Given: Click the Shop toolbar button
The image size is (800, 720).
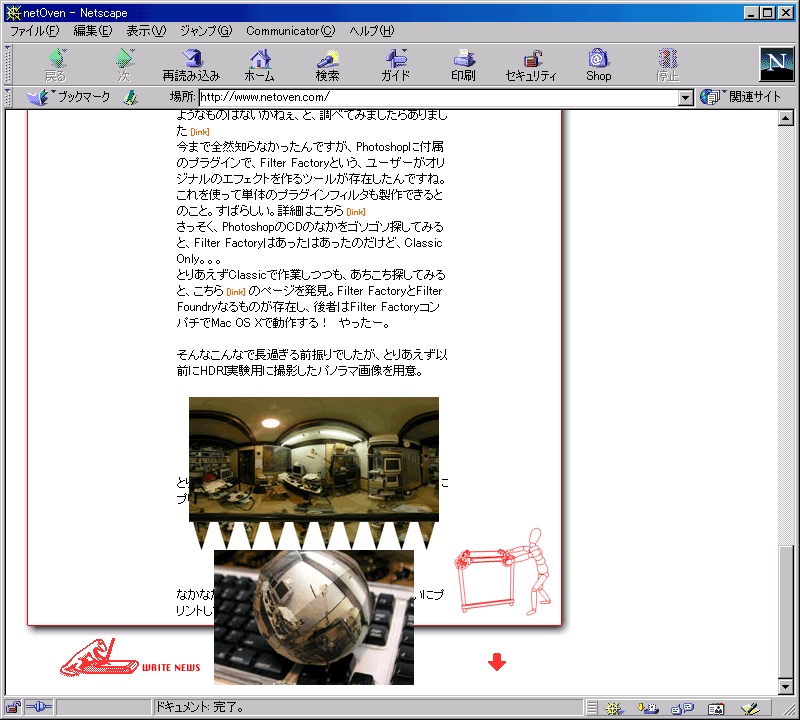Looking at the screenshot, I should click(x=598, y=65).
